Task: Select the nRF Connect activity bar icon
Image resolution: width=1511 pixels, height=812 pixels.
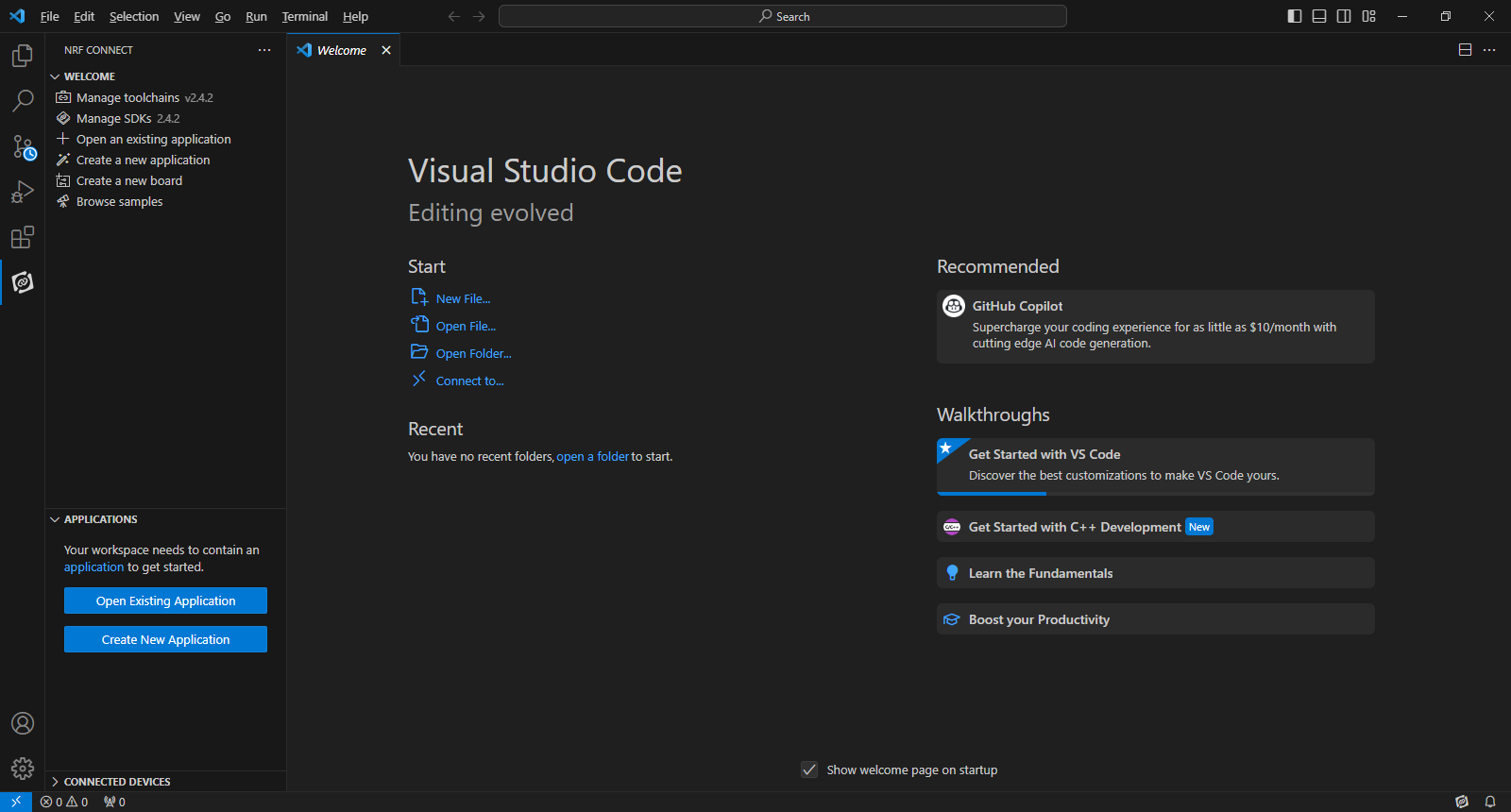Action: (x=22, y=282)
